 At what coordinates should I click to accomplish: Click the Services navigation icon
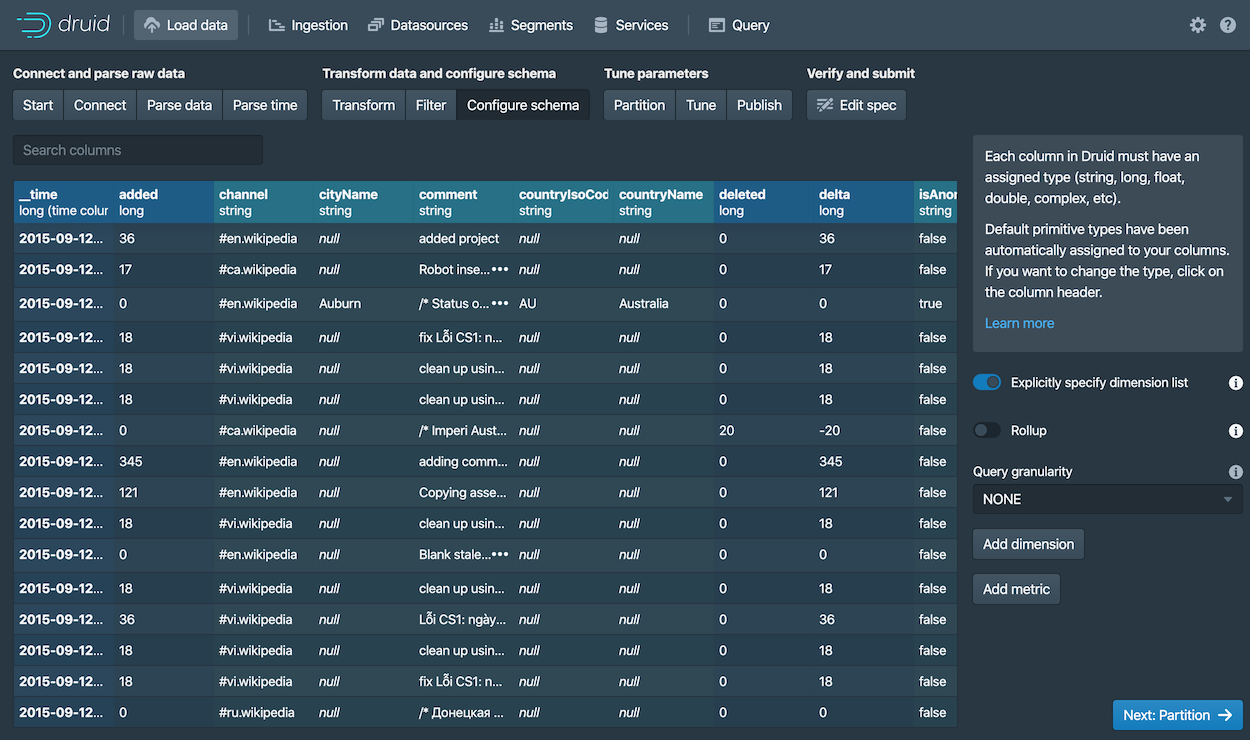(x=631, y=25)
